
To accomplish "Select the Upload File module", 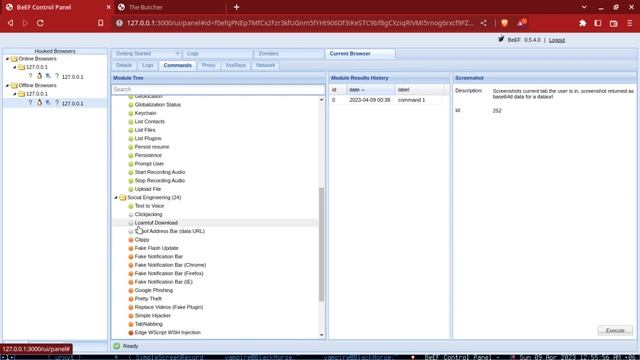I will pyautogui.click(x=148, y=189).
